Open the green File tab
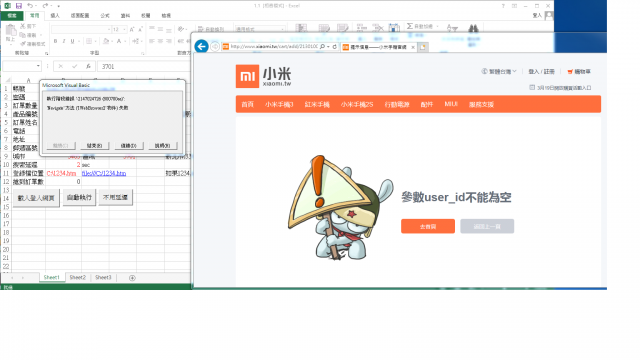Viewport: 640px width, 360px height. (x=12, y=16)
